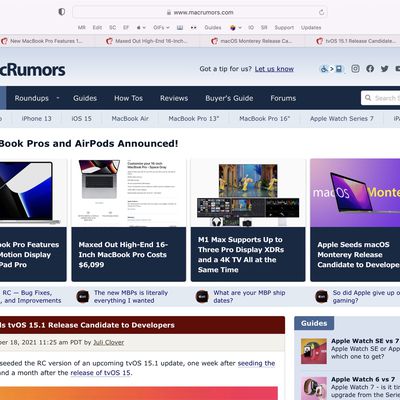
Task: Open MacBook Pro configurator article thumbnail
Action: pos(129,193)
